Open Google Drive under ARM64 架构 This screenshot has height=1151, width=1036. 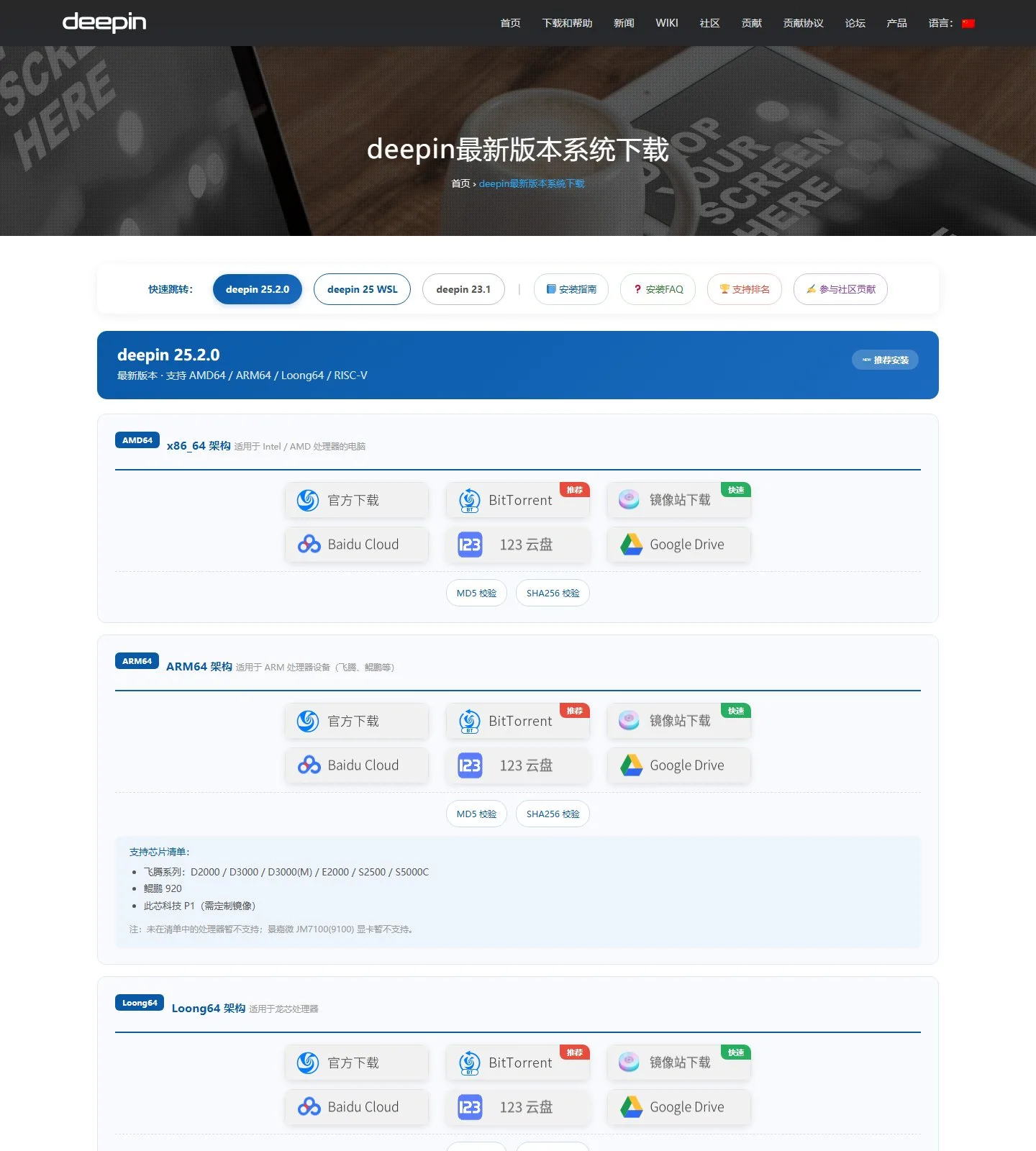click(x=679, y=765)
